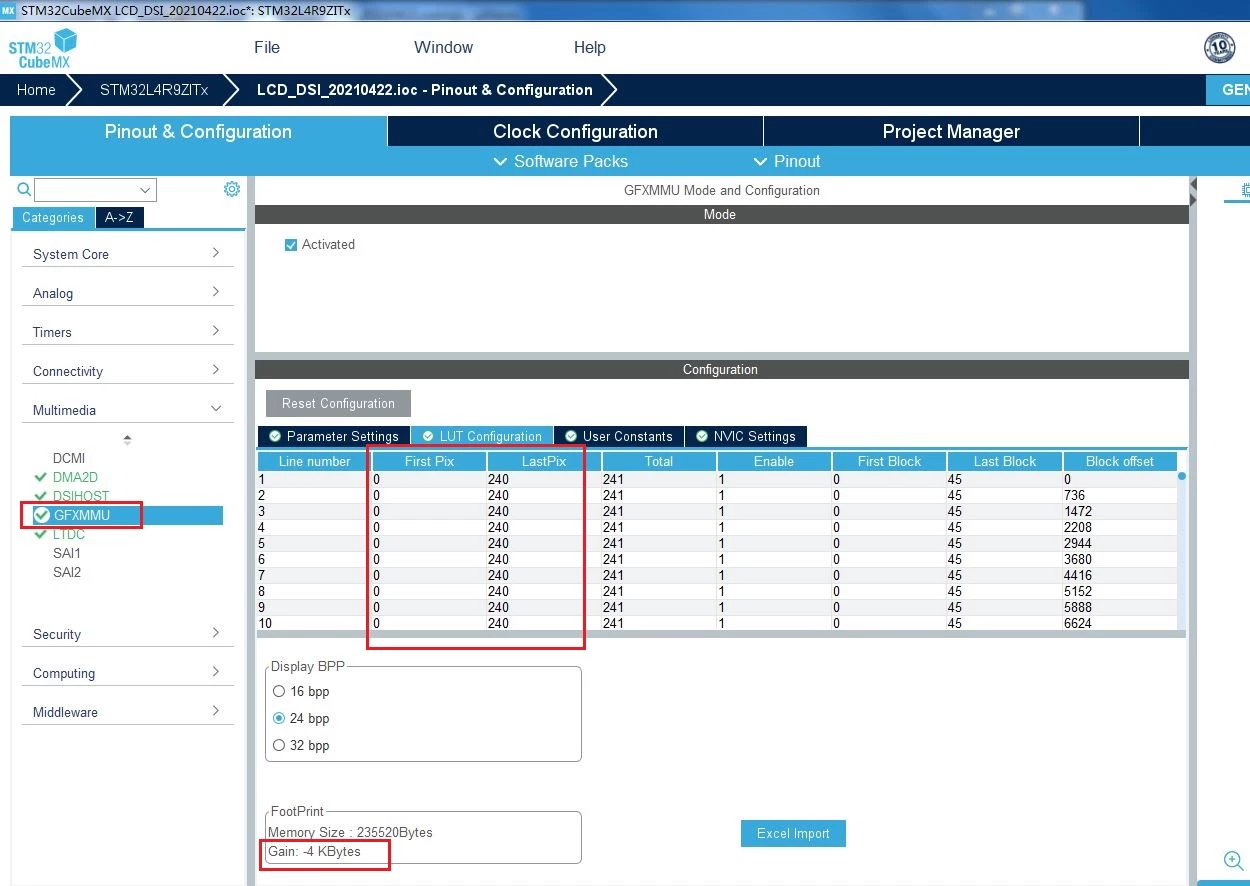The width and height of the screenshot is (1250, 886).
Task: Click the Last Block column header
Action: [x=1004, y=461]
